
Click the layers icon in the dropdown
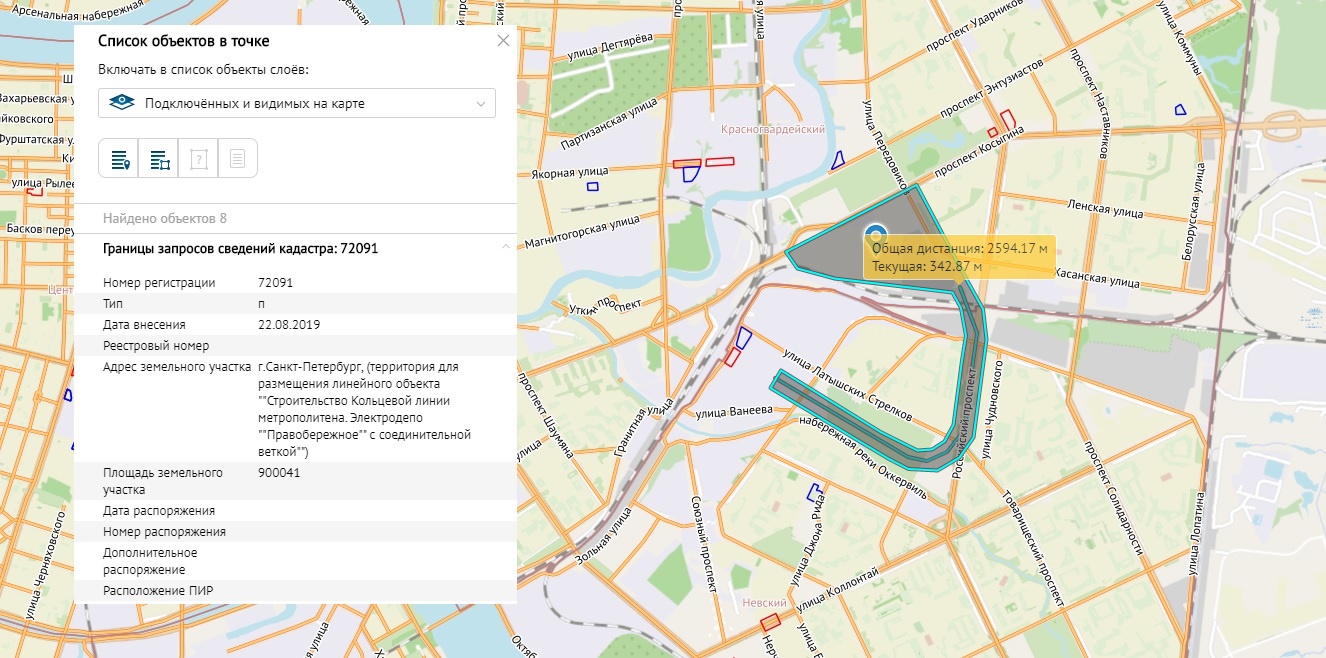pyautogui.click(x=121, y=103)
